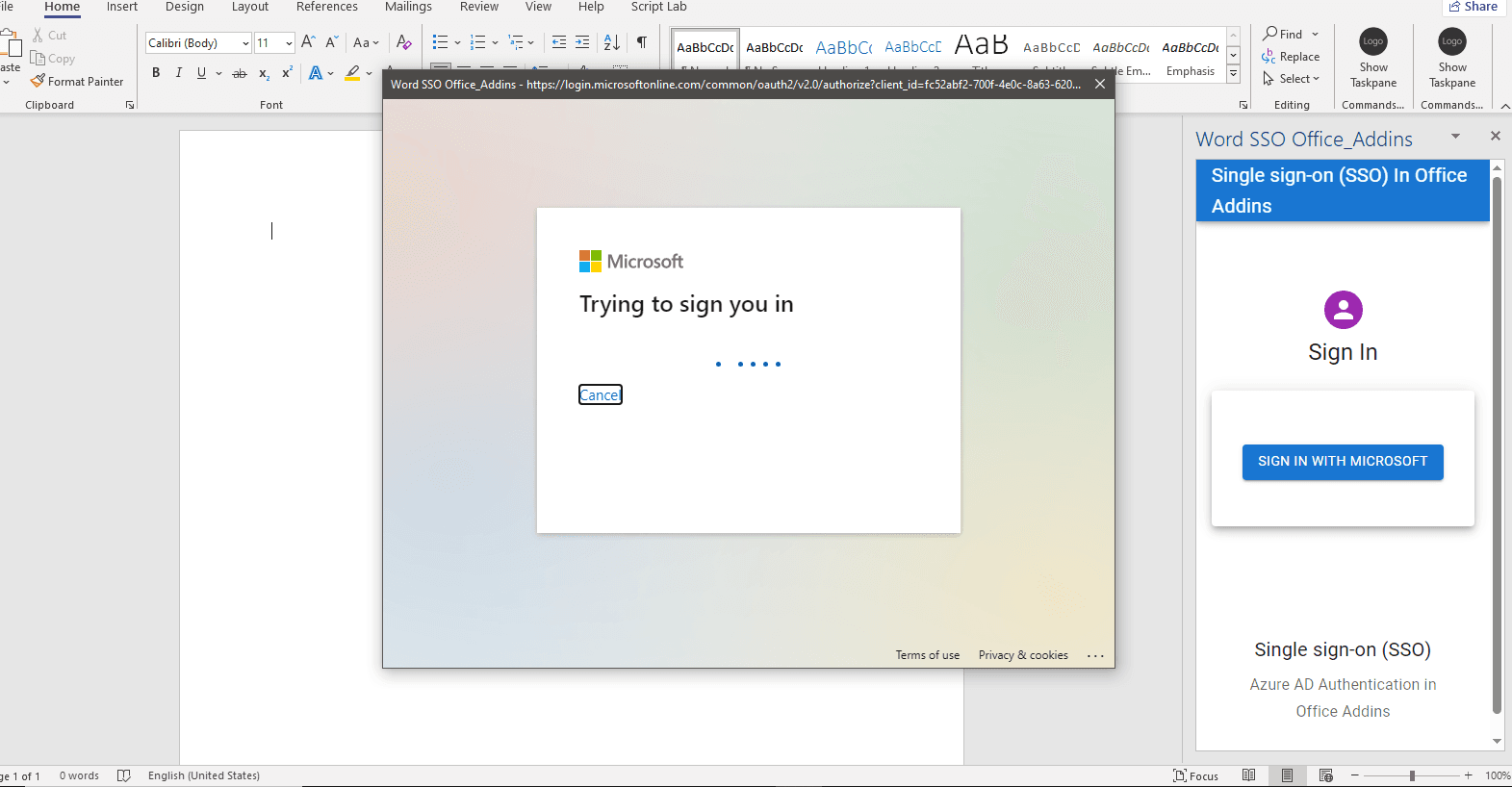Screen dimensions: 1512x787
Task: Close the Word SSO sign-in dialog
Action: point(1100,84)
